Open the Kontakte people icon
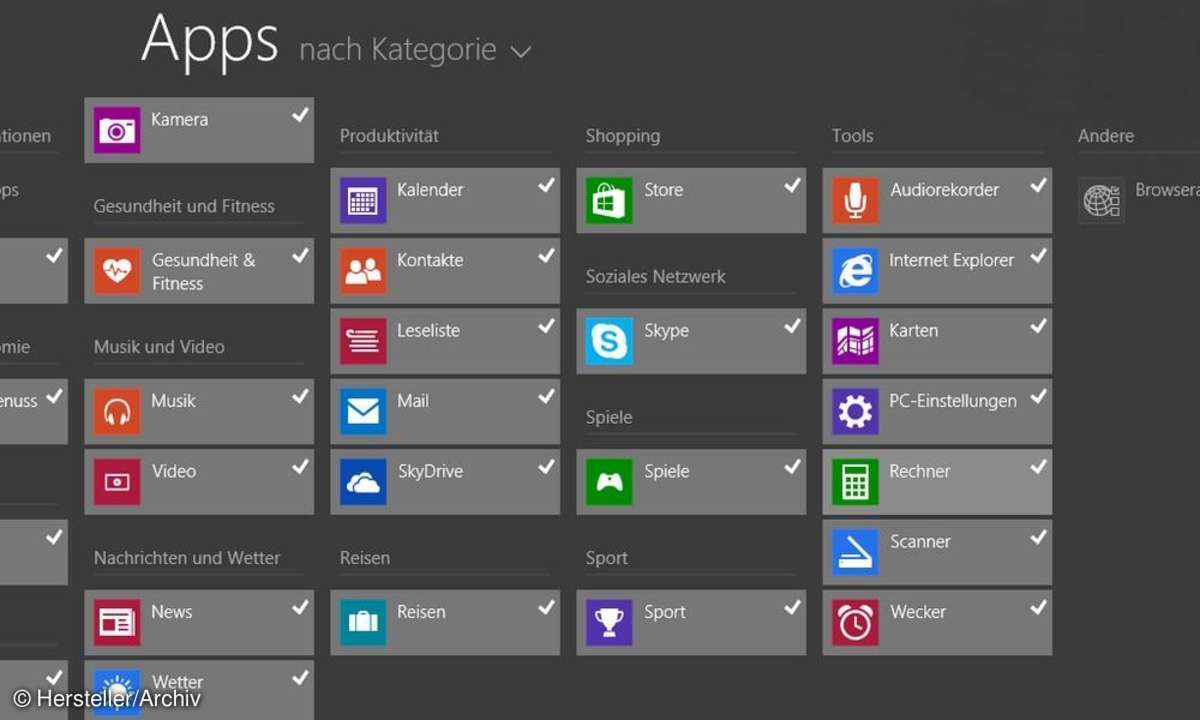Image resolution: width=1200 pixels, height=720 pixels. point(363,271)
